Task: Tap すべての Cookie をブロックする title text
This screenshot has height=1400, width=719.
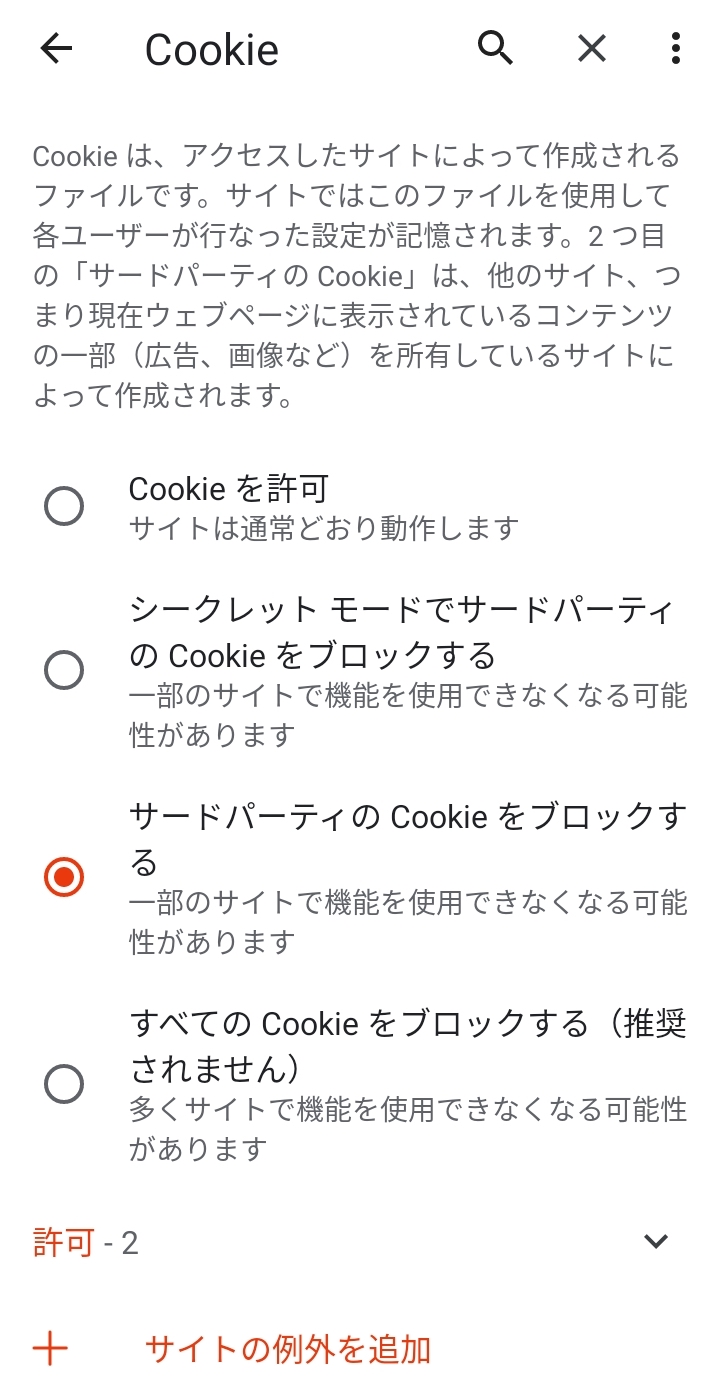Action: coord(408,1045)
